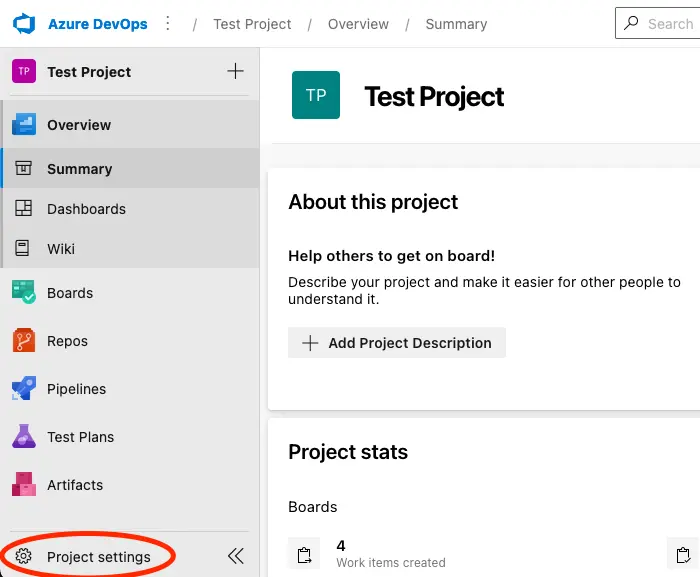This screenshot has height=577, width=700.
Task: Click the Pipelines rocket icon
Action: (24, 388)
